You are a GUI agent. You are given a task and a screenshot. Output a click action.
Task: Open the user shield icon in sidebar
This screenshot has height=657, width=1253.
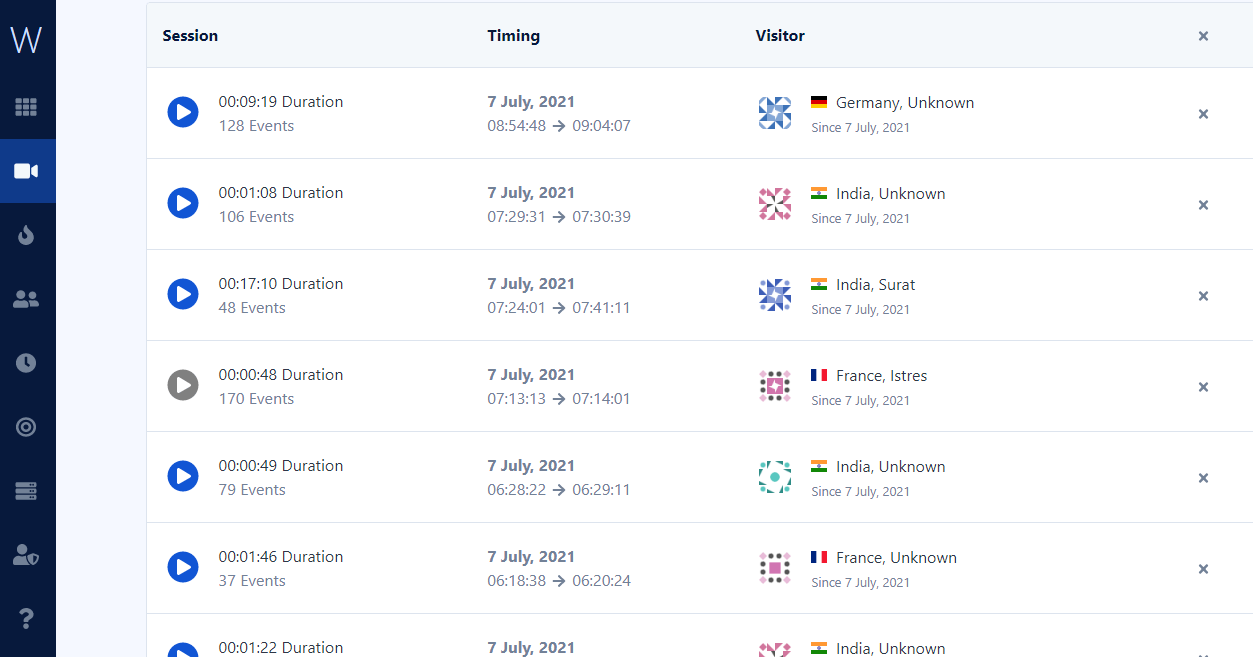tap(26, 555)
